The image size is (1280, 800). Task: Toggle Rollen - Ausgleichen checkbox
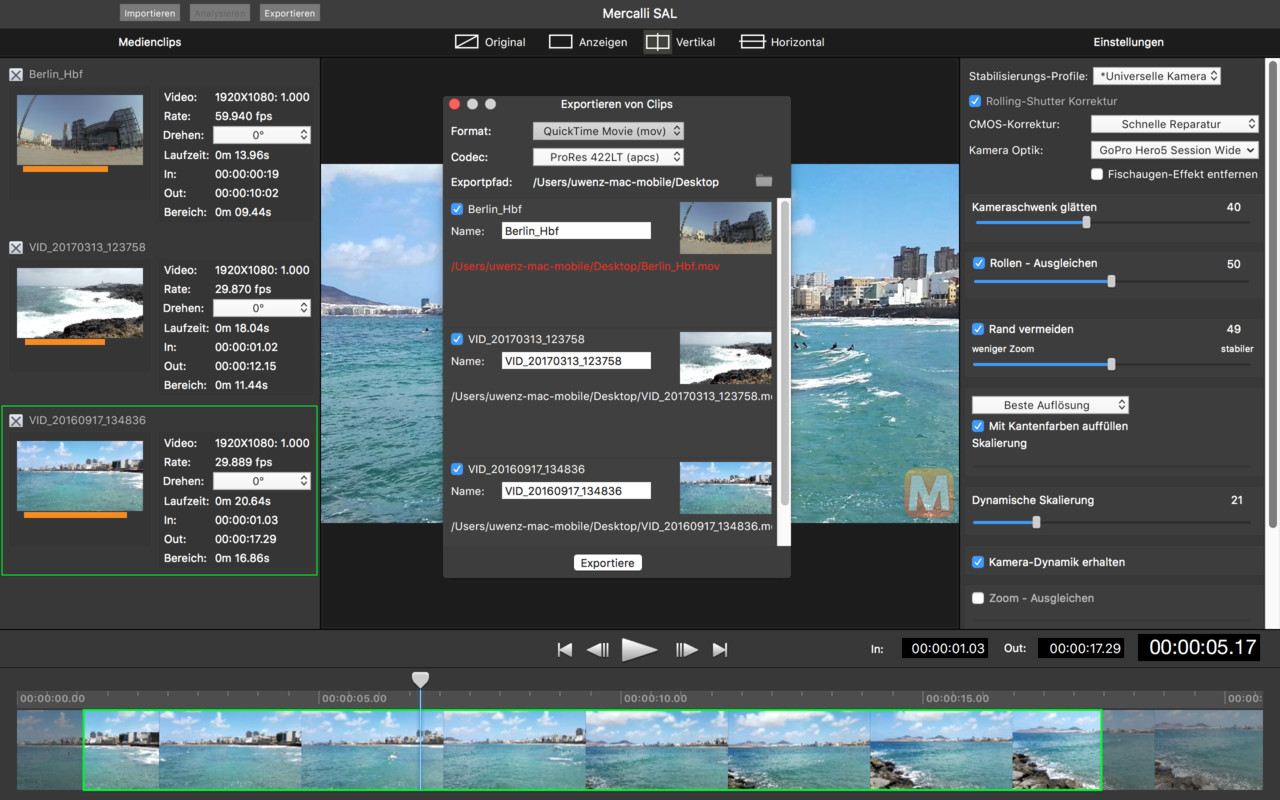point(979,263)
